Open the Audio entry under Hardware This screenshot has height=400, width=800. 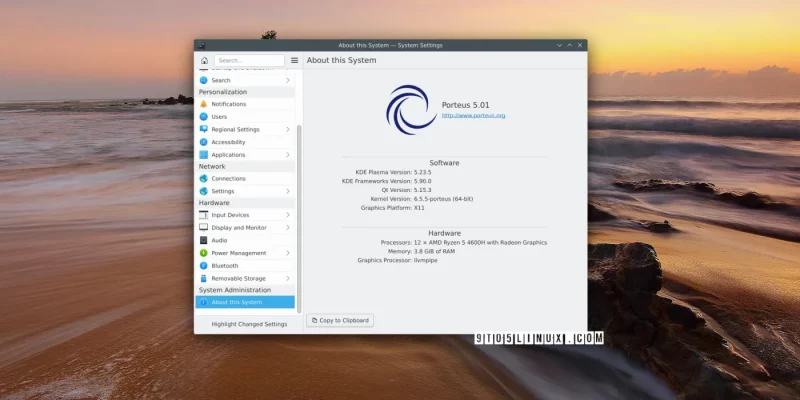245,240
